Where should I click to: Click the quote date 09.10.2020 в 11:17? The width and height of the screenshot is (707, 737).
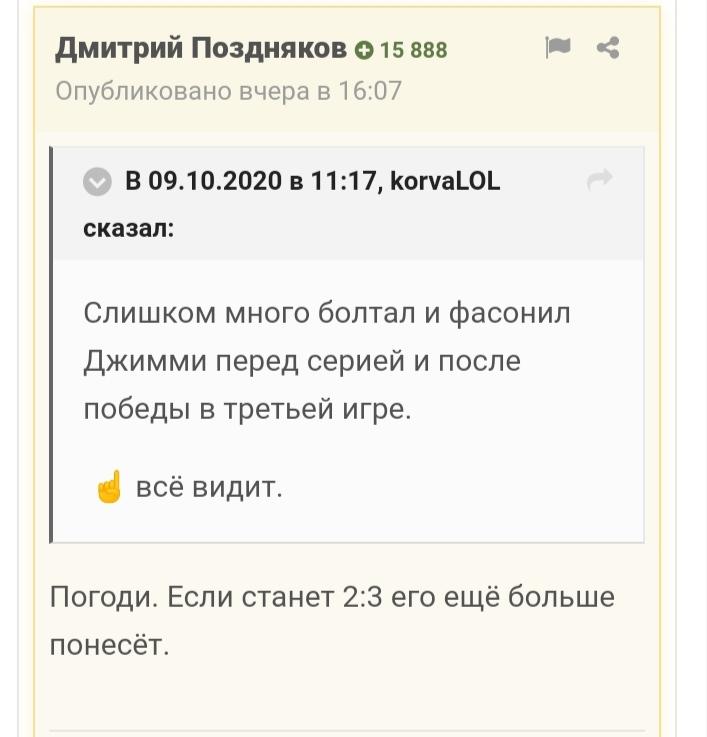(262, 181)
